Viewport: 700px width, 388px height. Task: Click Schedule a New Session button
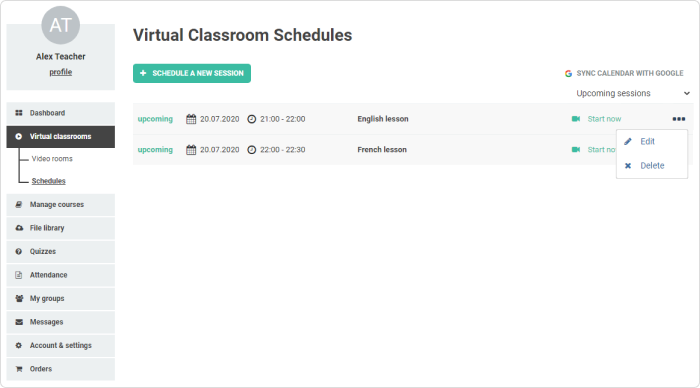coord(192,73)
